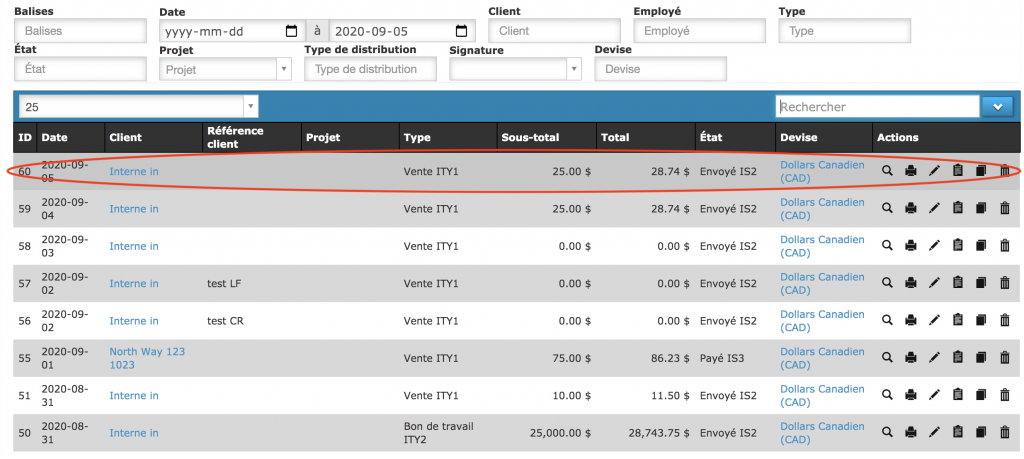Focus the Rechercher search field

(876, 106)
